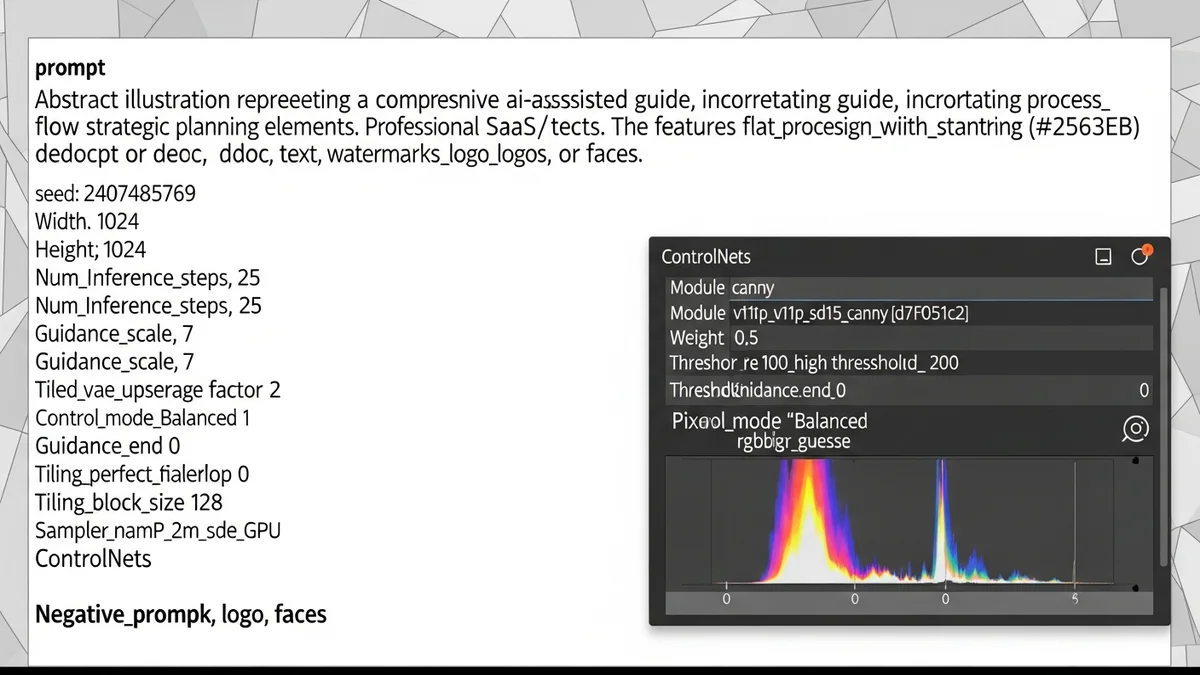The image size is (1200, 675).
Task: Open the Pixel_mode Balanced selector
Action: pos(770,421)
